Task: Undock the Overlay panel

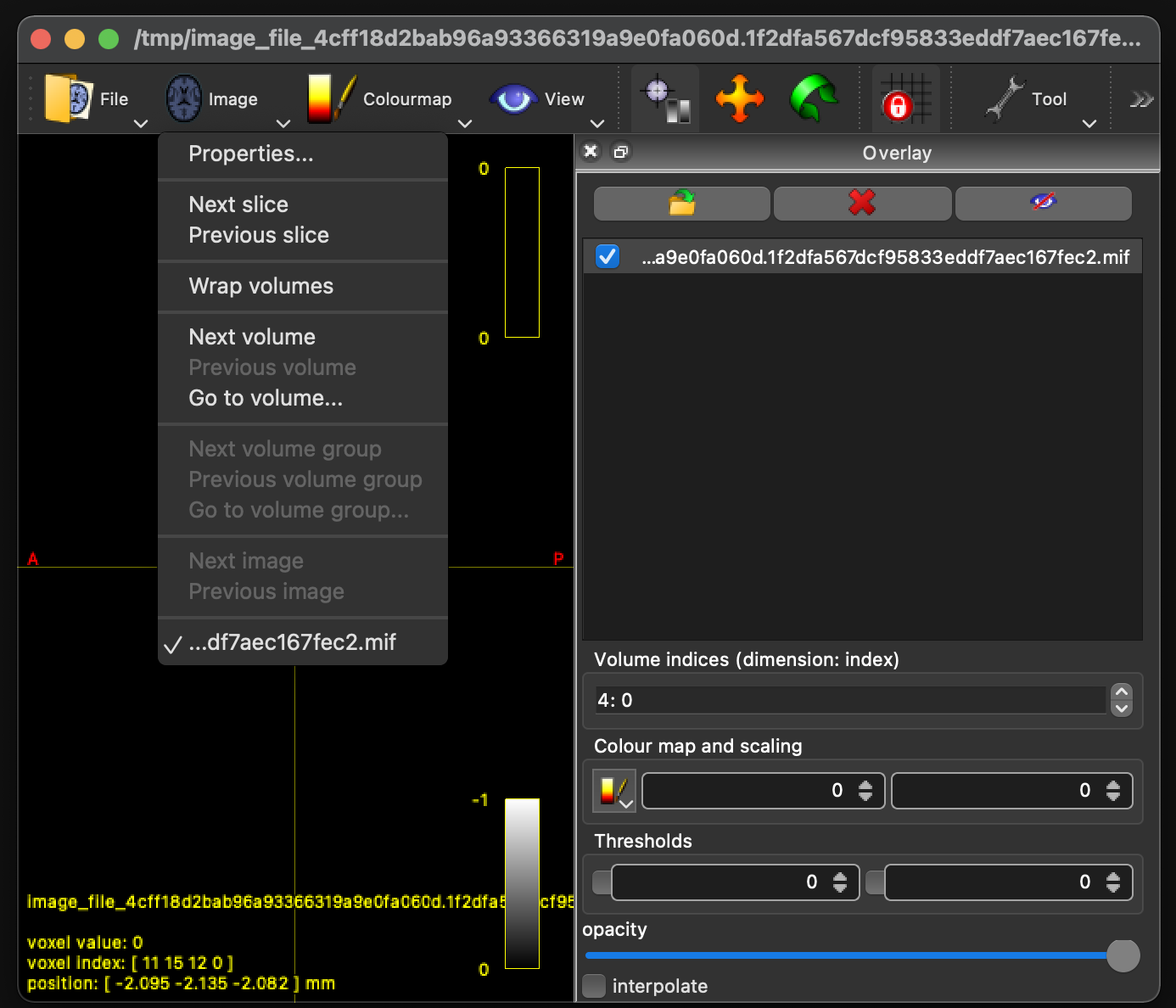Action: tap(620, 151)
